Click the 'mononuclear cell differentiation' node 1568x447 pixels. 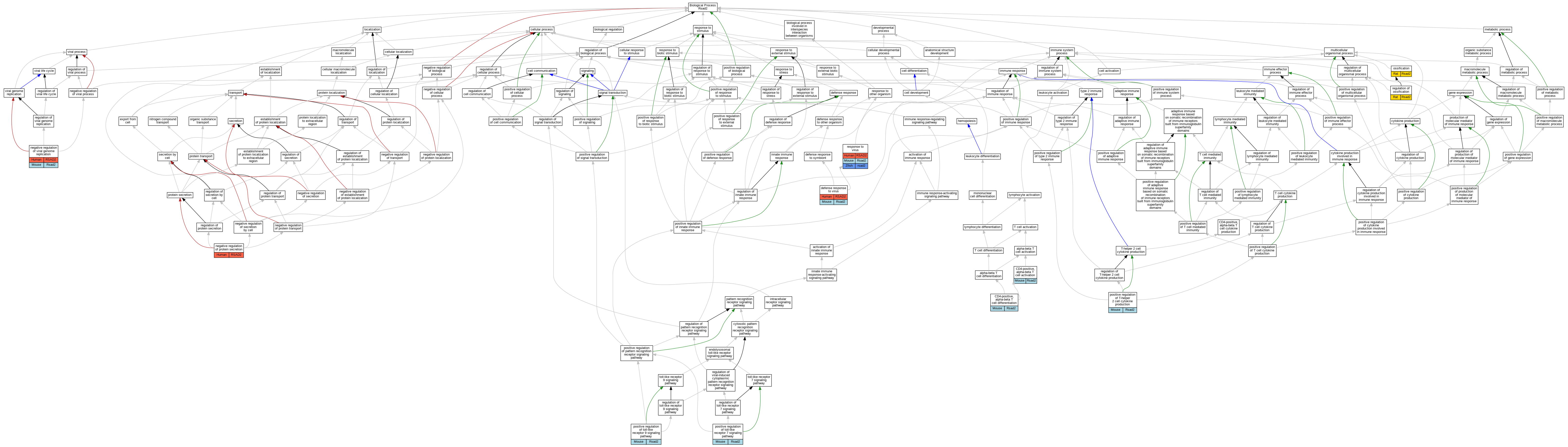(x=983, y=195)
